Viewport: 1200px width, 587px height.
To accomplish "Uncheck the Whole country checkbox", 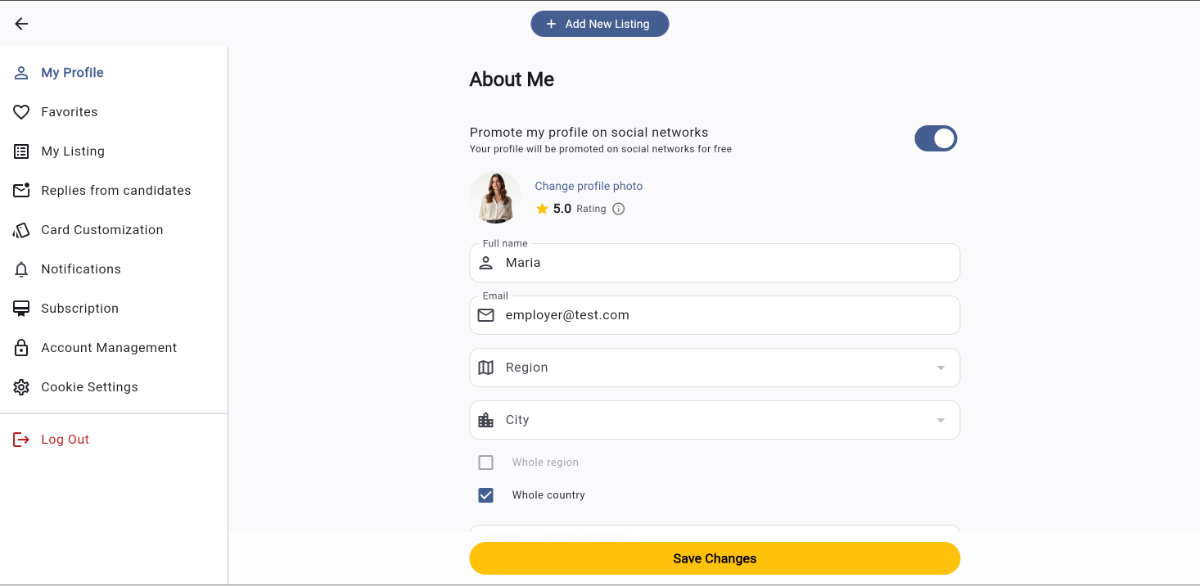I will 486,495.
